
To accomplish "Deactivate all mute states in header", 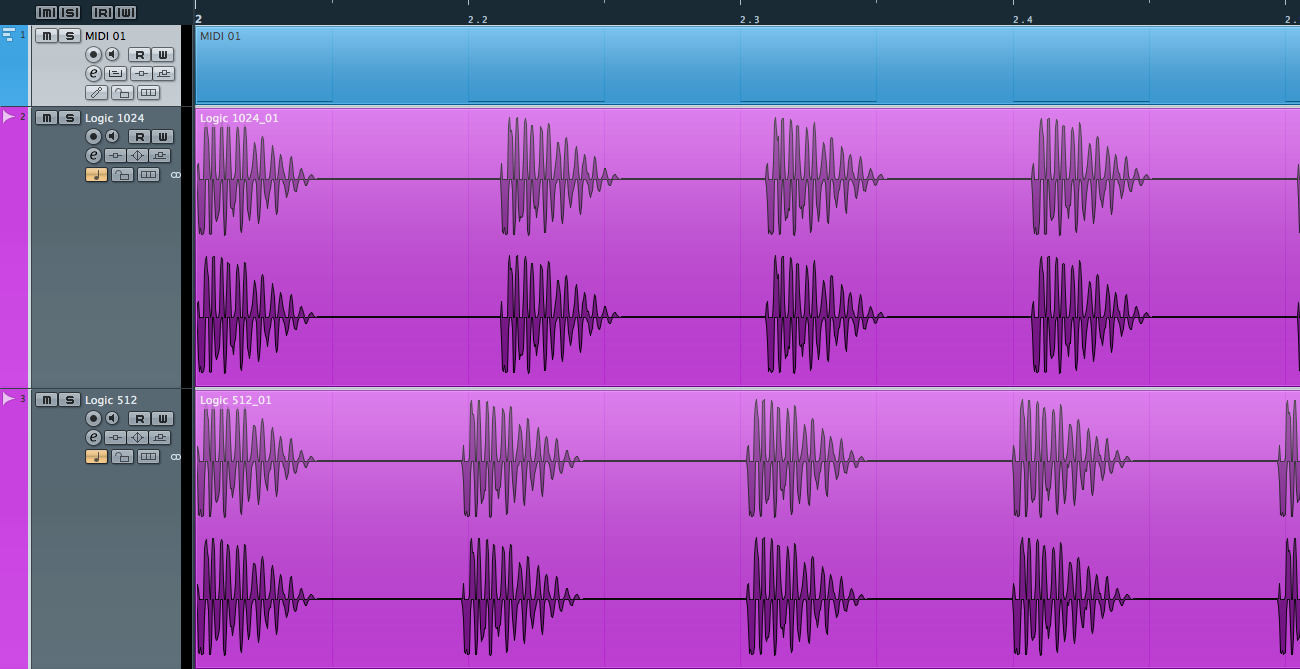I will [46, 13].
